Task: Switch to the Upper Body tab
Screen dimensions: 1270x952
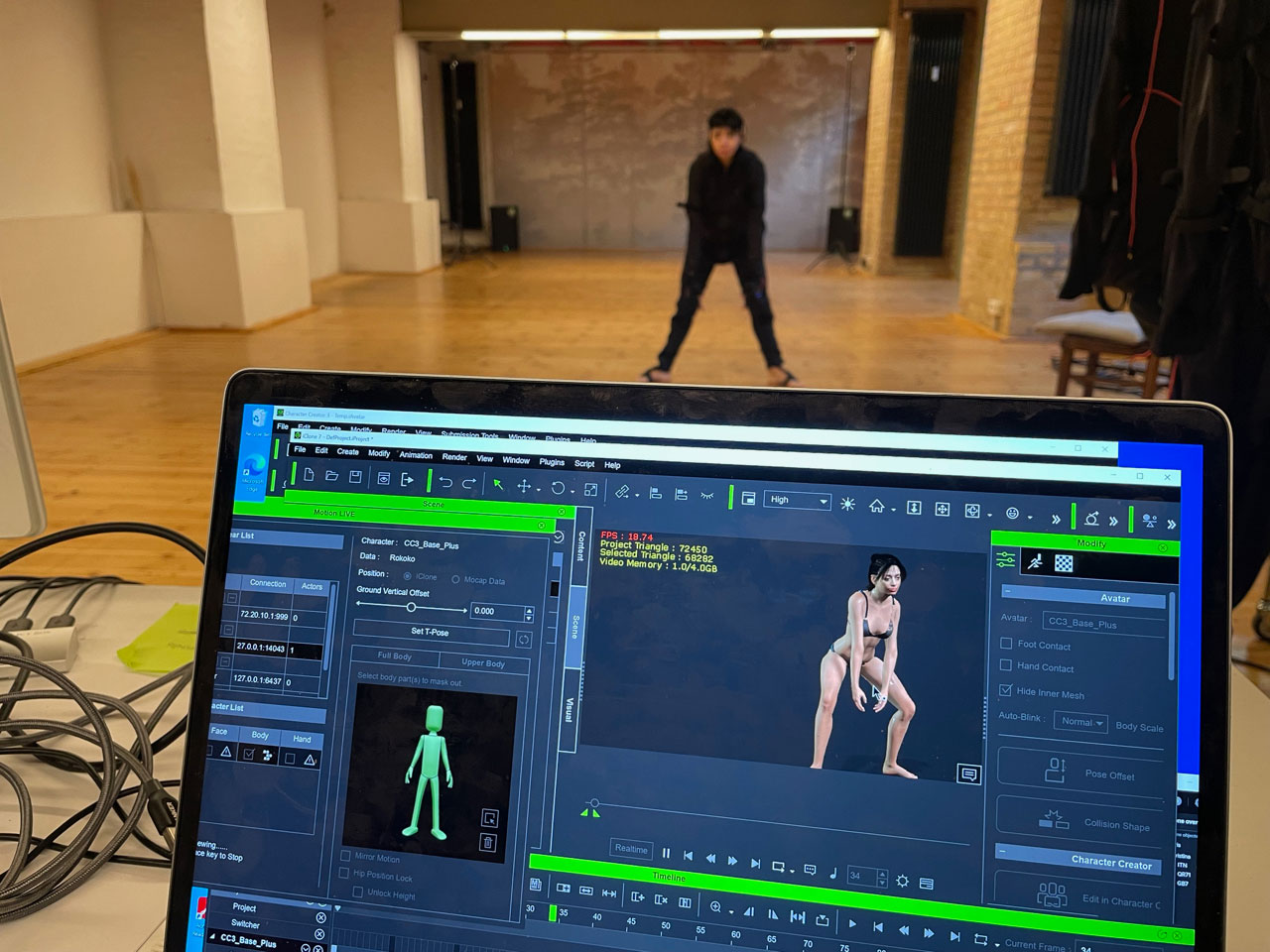Action: click(x=483, y=662)
